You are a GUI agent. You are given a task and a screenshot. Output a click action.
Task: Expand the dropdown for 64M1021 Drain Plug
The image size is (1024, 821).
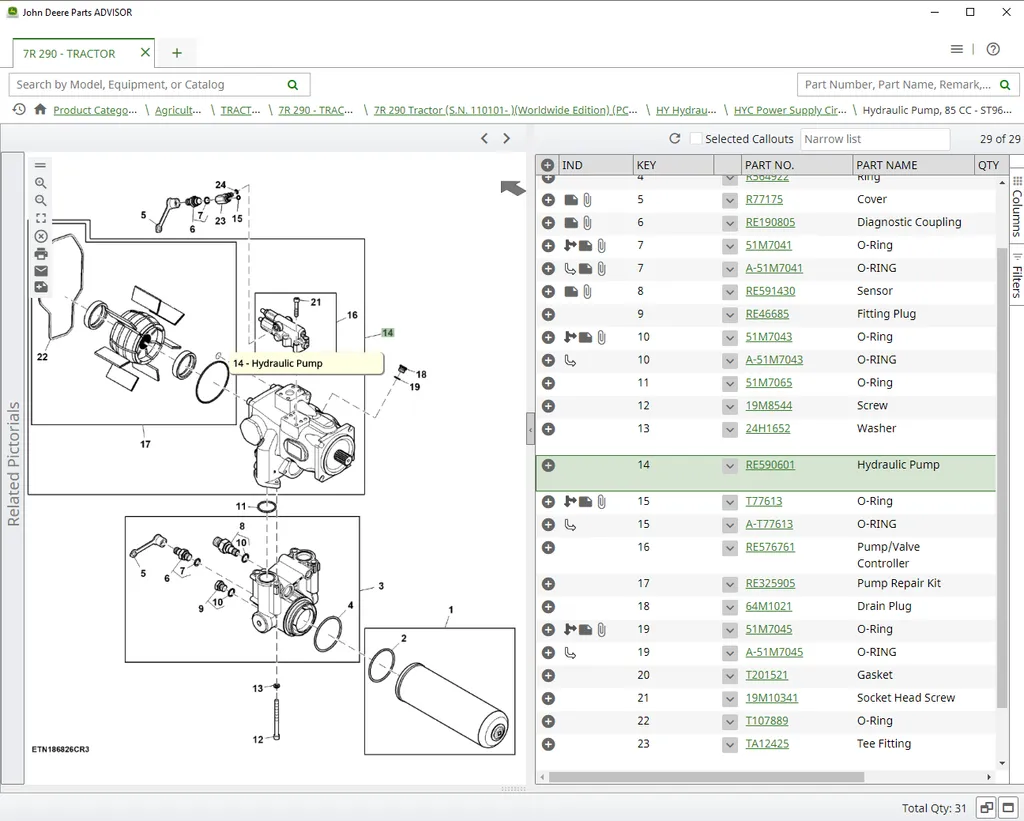click(x=729, y=607)
